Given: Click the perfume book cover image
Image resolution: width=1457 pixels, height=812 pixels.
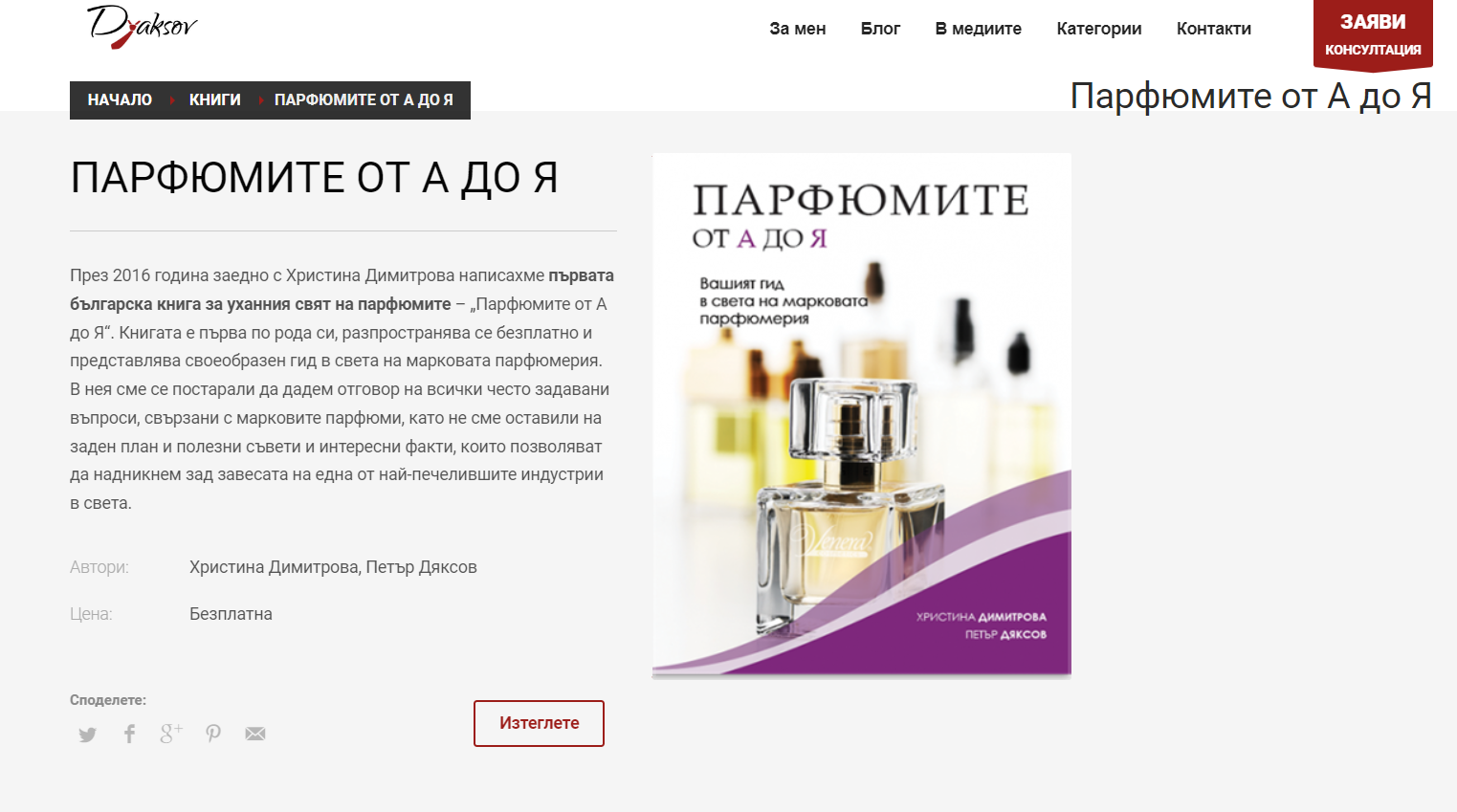Looking at the screenshot, I should 861,416.
